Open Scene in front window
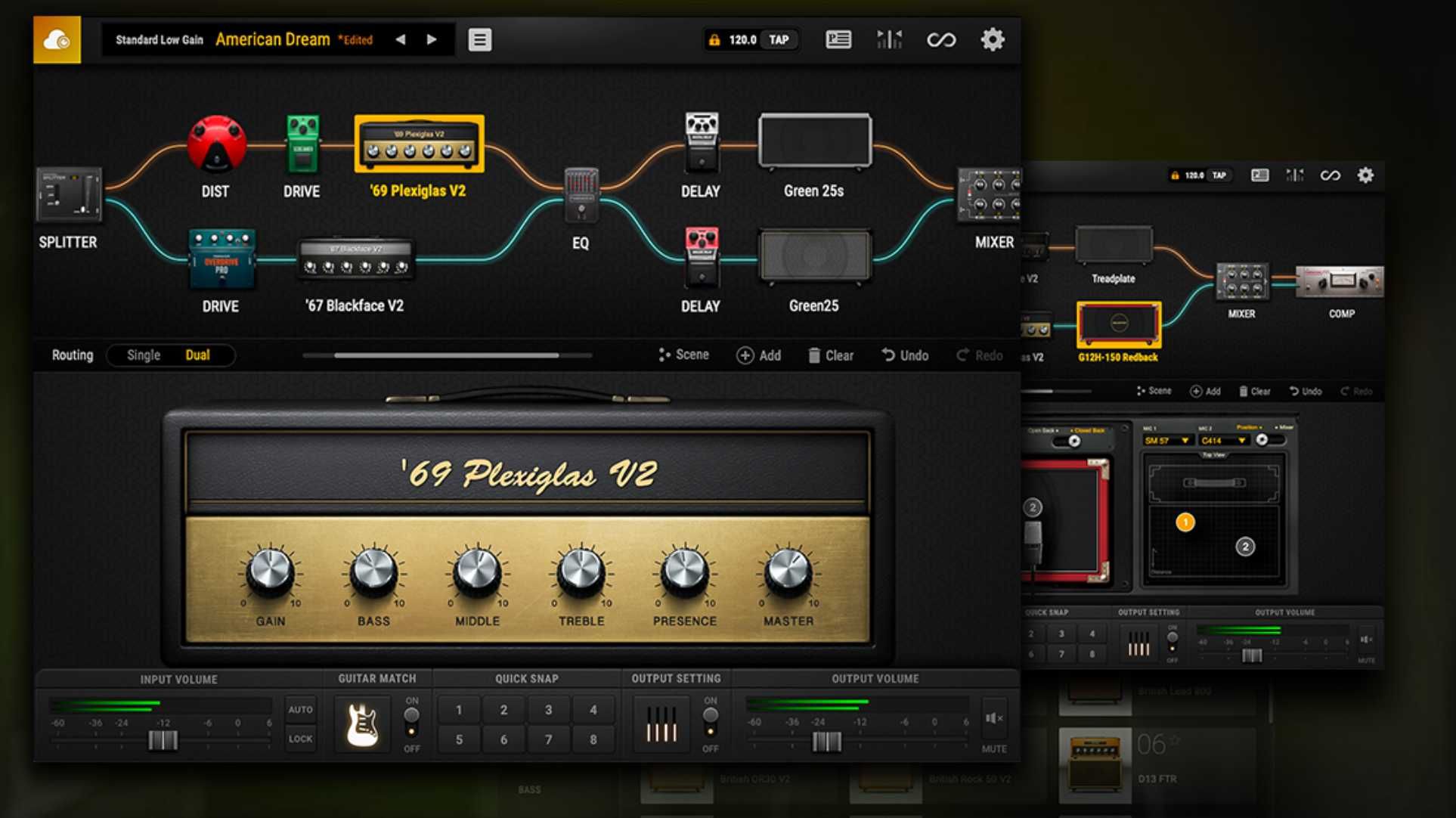 tap(683, 355)
